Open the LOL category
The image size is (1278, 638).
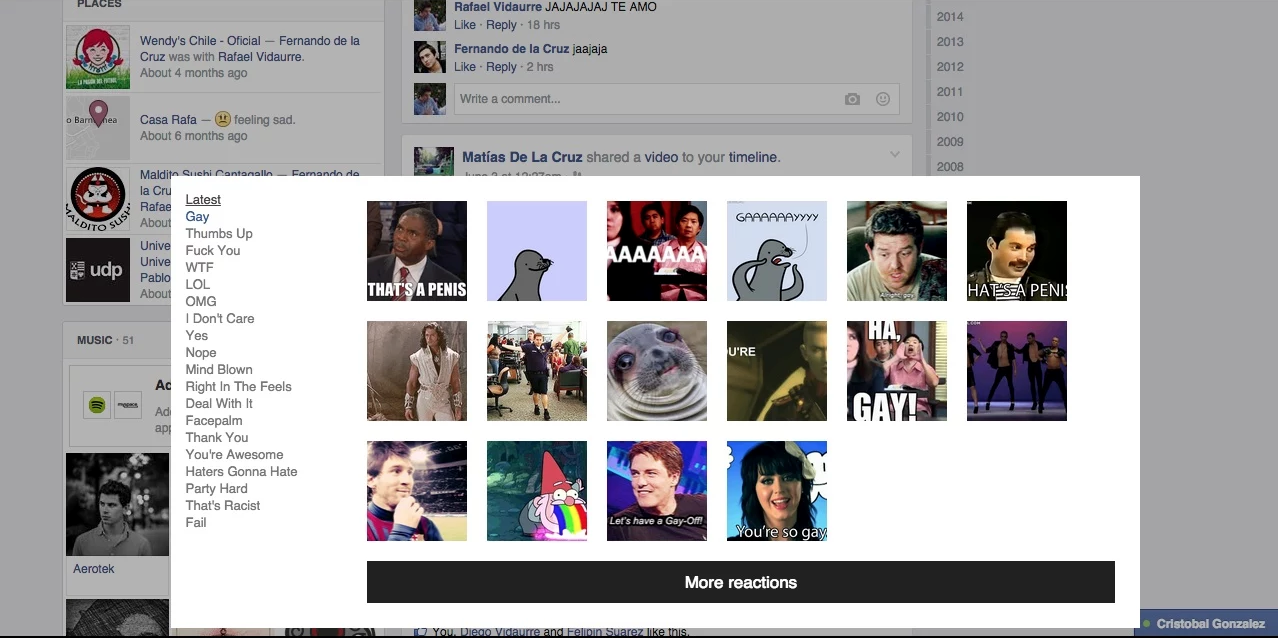[x=197, y=285]
